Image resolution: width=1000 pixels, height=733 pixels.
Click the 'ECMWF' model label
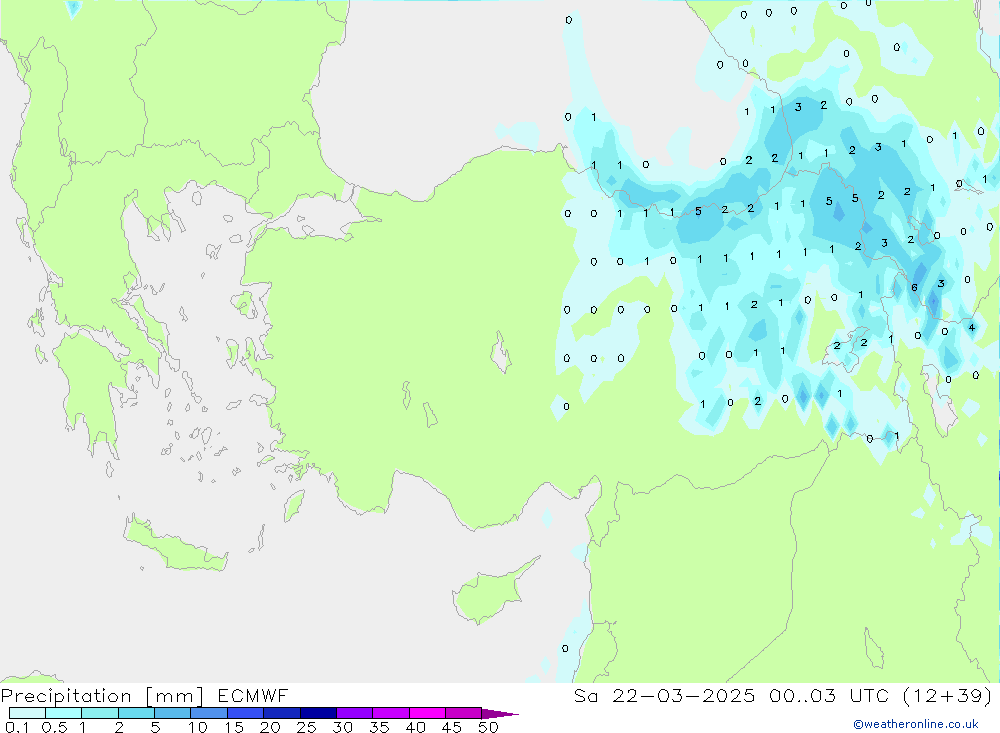pos(253,696)
